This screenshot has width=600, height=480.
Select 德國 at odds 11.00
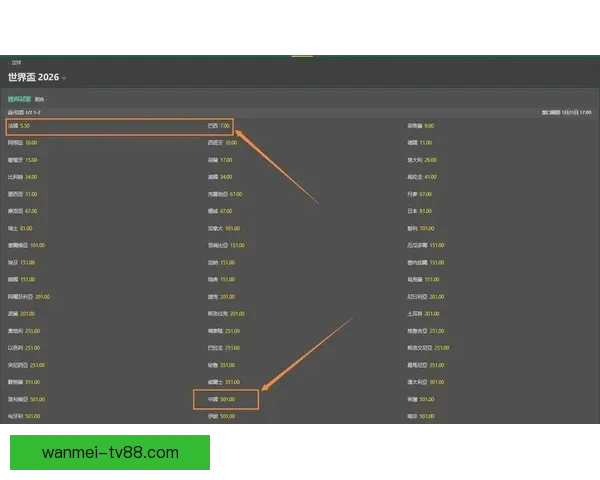coord(419,143)
